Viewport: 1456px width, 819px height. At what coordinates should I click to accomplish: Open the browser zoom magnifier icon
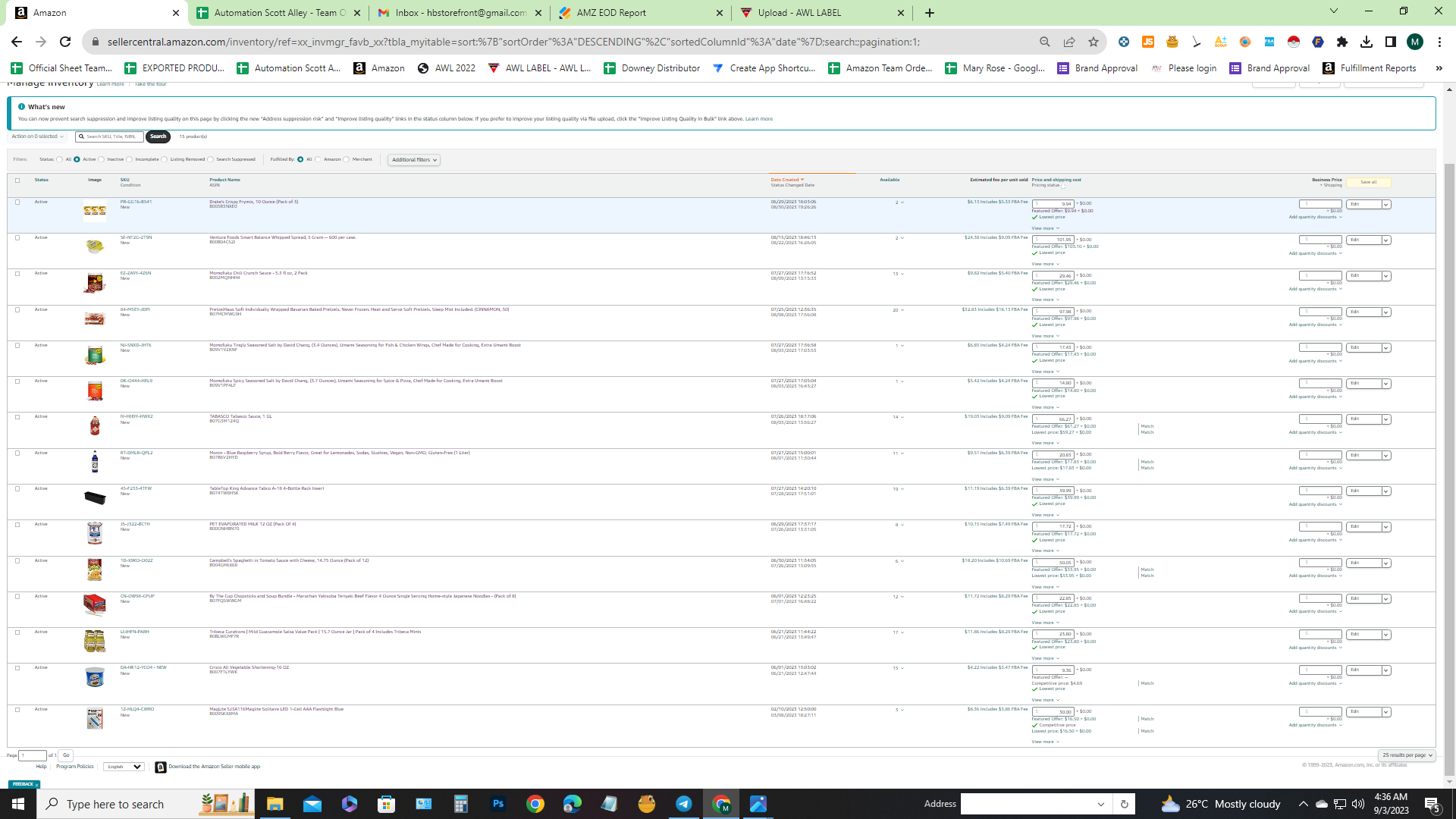pos(1045,42)
